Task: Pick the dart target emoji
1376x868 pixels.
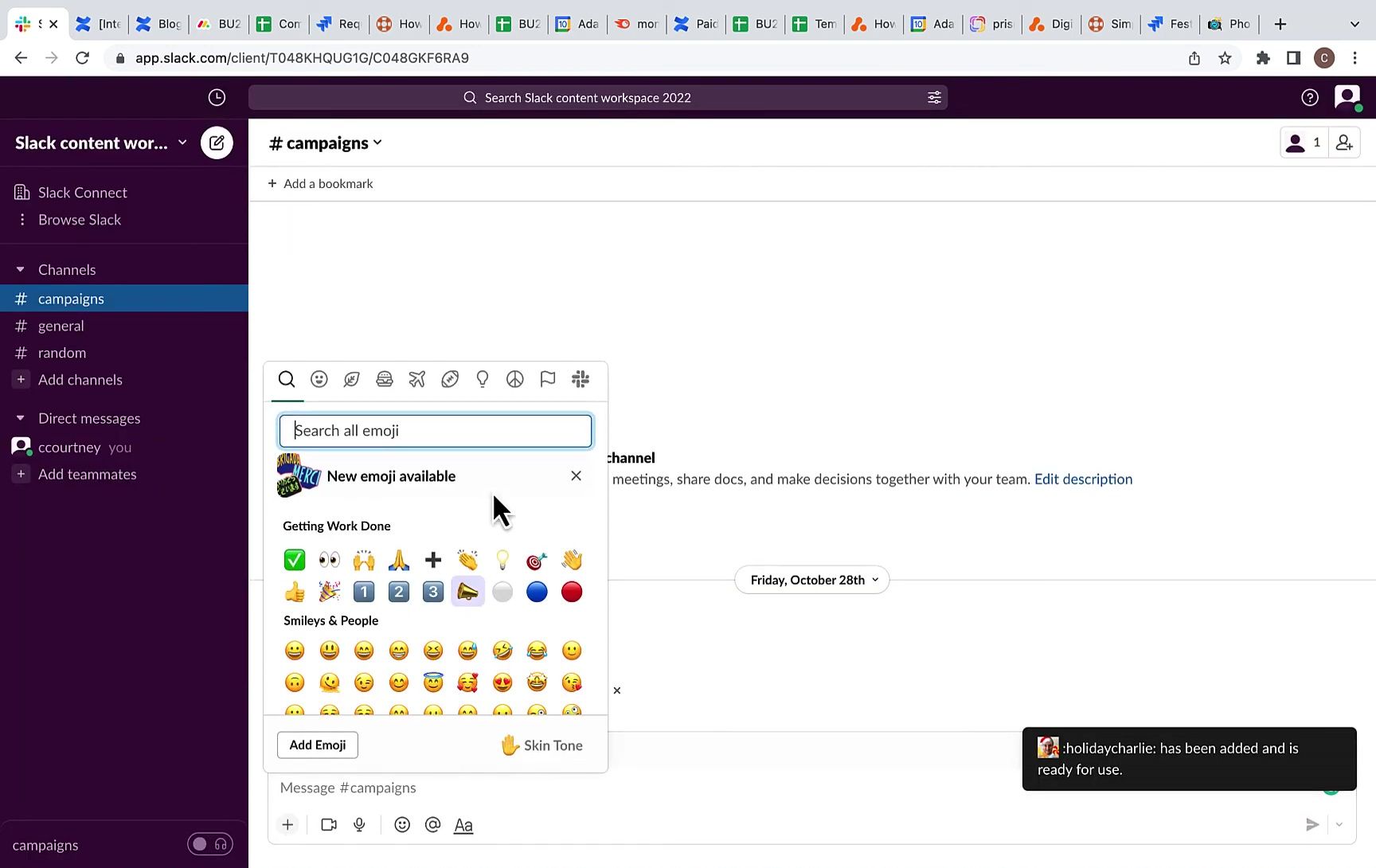Action: coord(537,560)
